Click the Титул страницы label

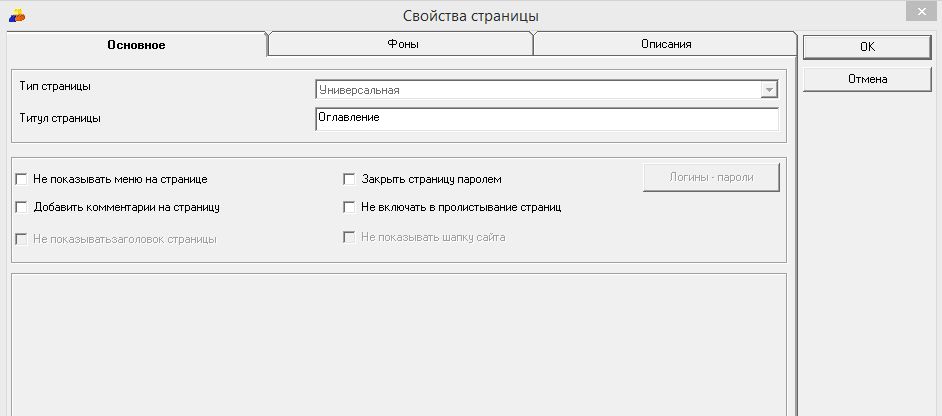pyautogui.click(x=60, y=118)
